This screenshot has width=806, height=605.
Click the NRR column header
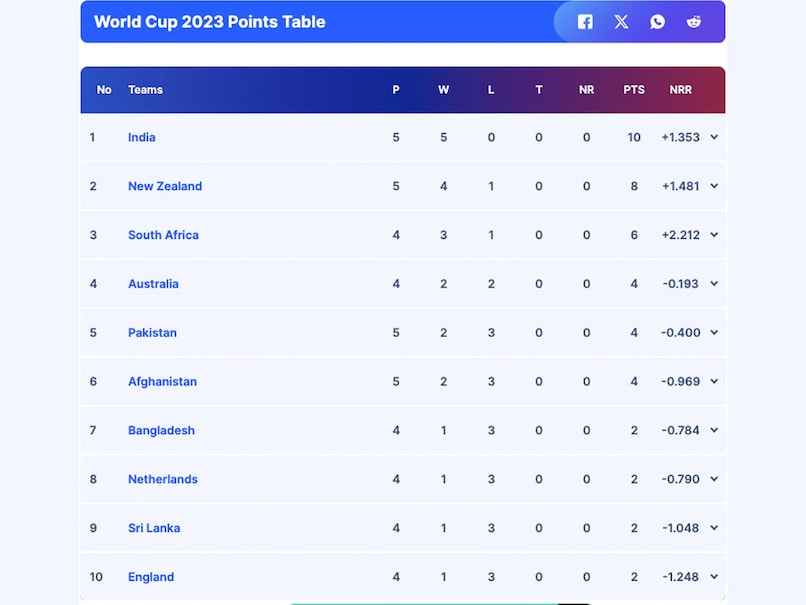(681, 90)
